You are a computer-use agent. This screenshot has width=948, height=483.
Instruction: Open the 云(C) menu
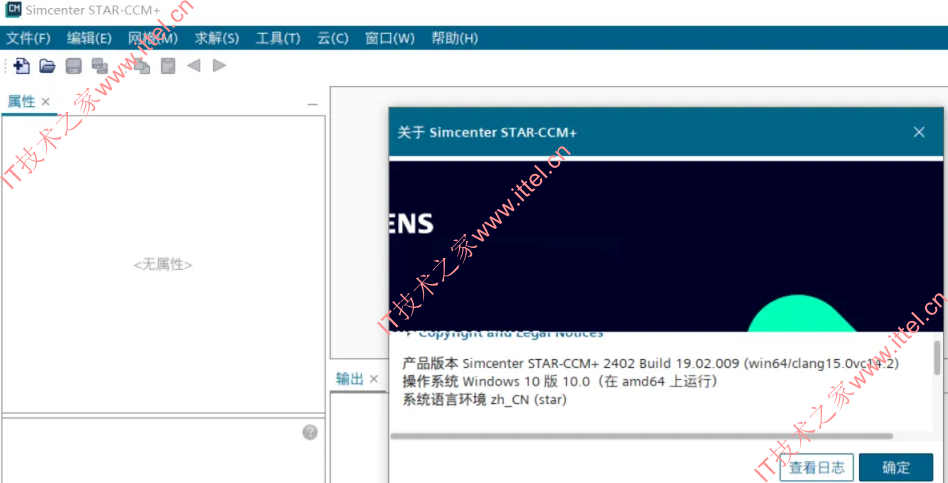[333, 38]
